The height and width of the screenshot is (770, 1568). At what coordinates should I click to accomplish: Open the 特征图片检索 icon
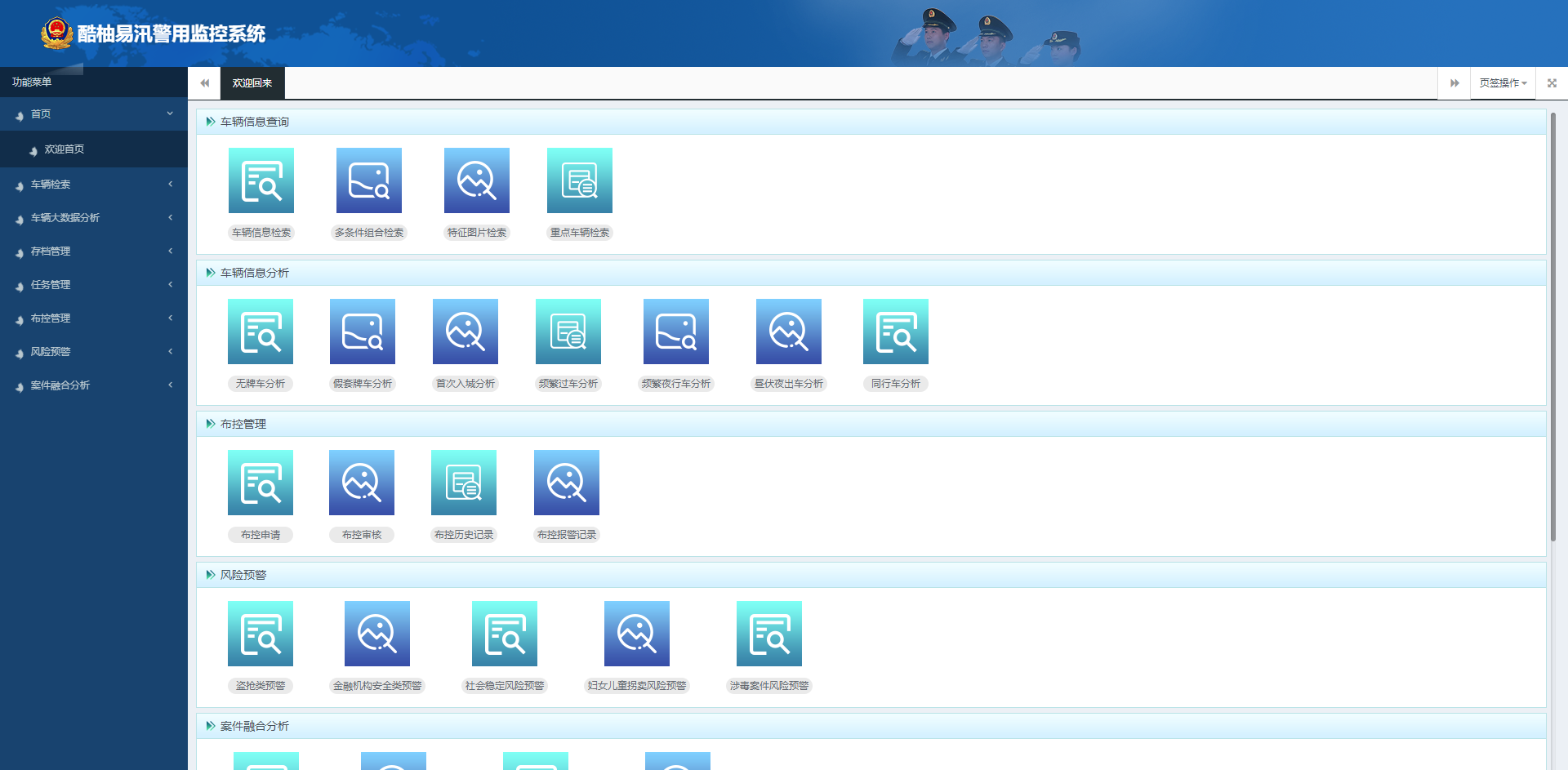[x=477, y=180]
